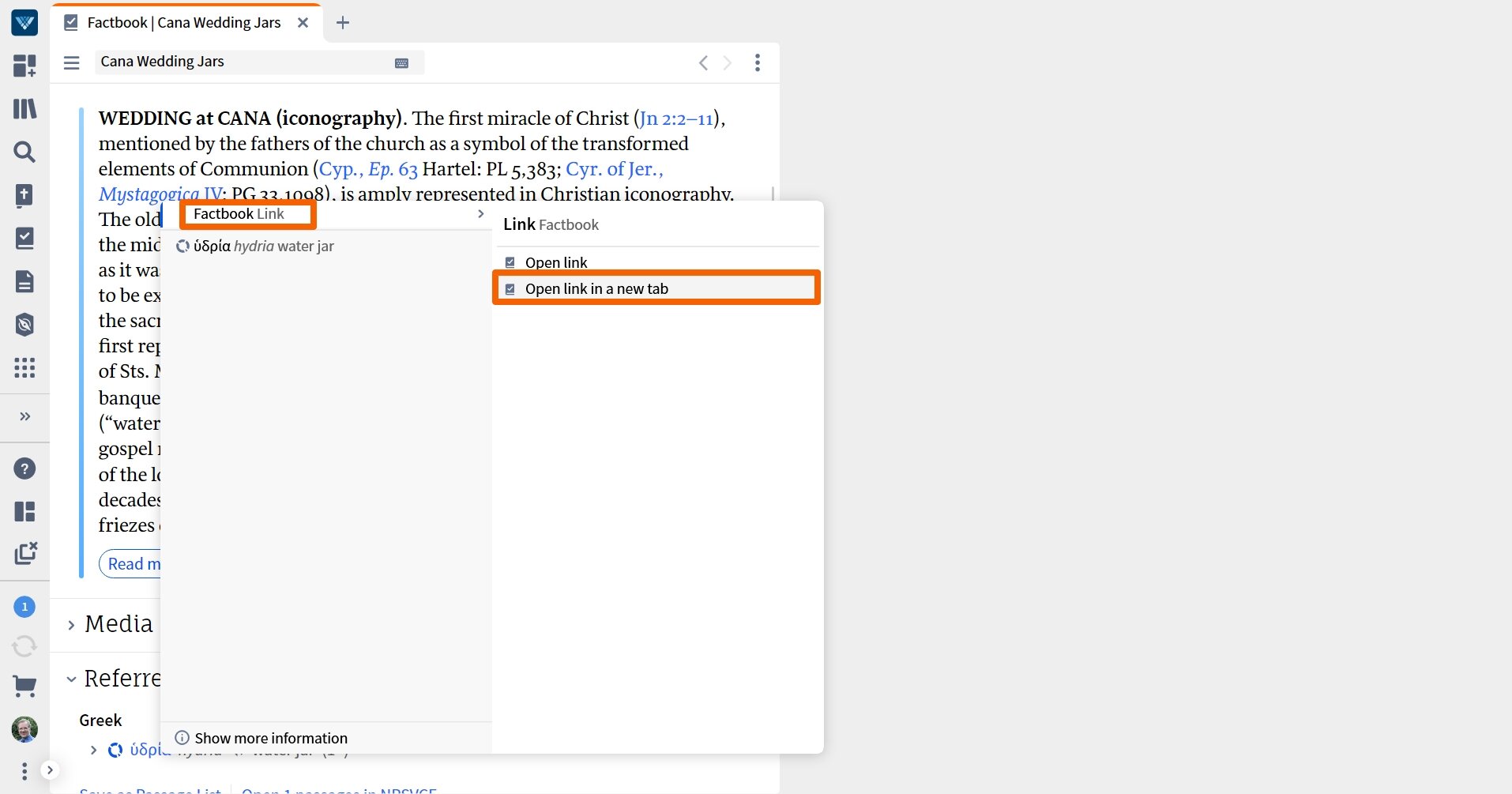Click the sync status icon

tap(24, 646)
